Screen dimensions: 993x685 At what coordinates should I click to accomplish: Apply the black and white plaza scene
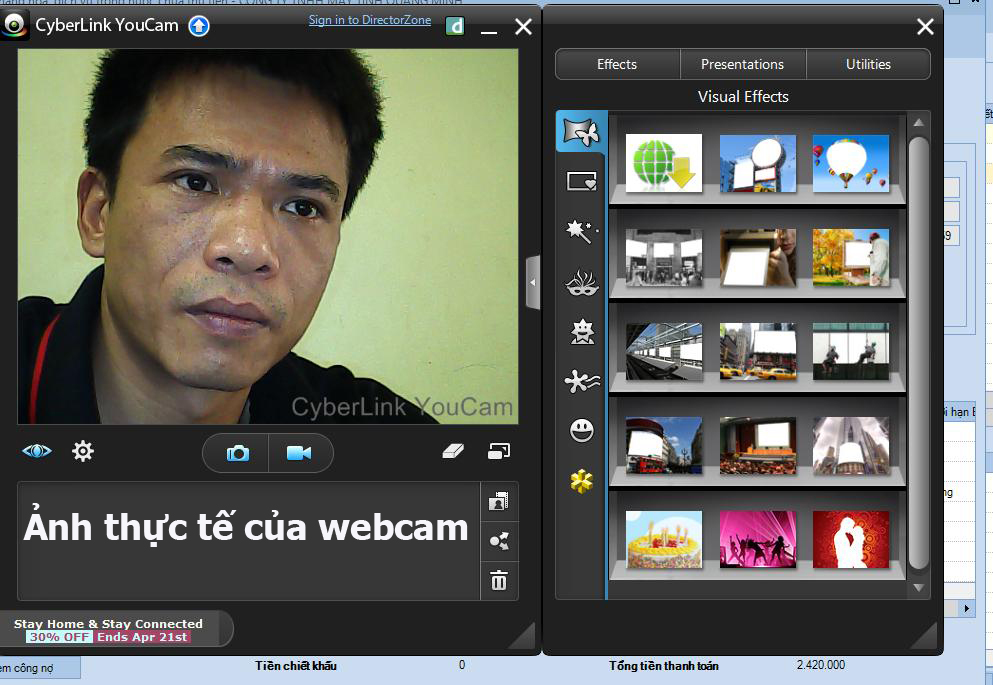point(664,257)
